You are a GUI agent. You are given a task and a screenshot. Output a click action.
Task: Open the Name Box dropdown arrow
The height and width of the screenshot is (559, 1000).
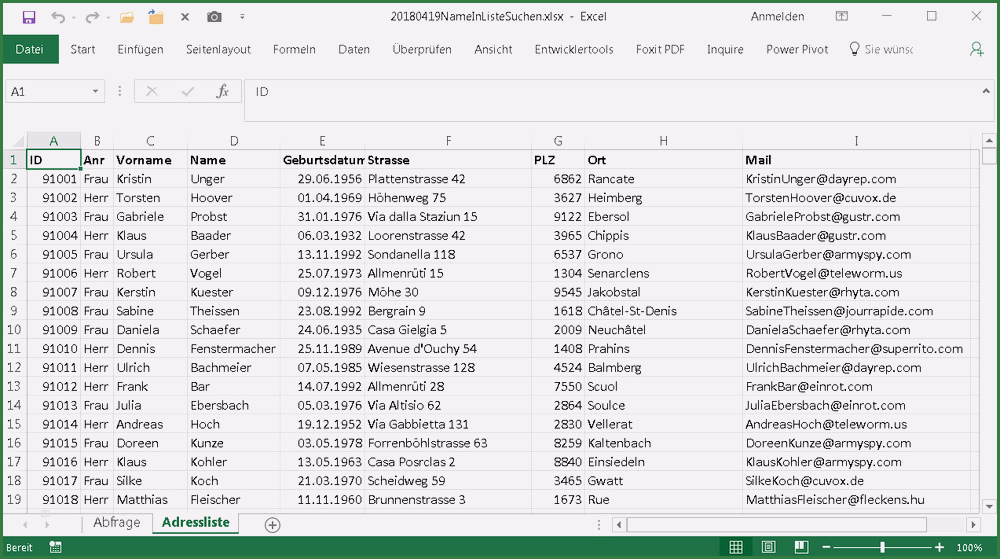click(x=96, y=91)
